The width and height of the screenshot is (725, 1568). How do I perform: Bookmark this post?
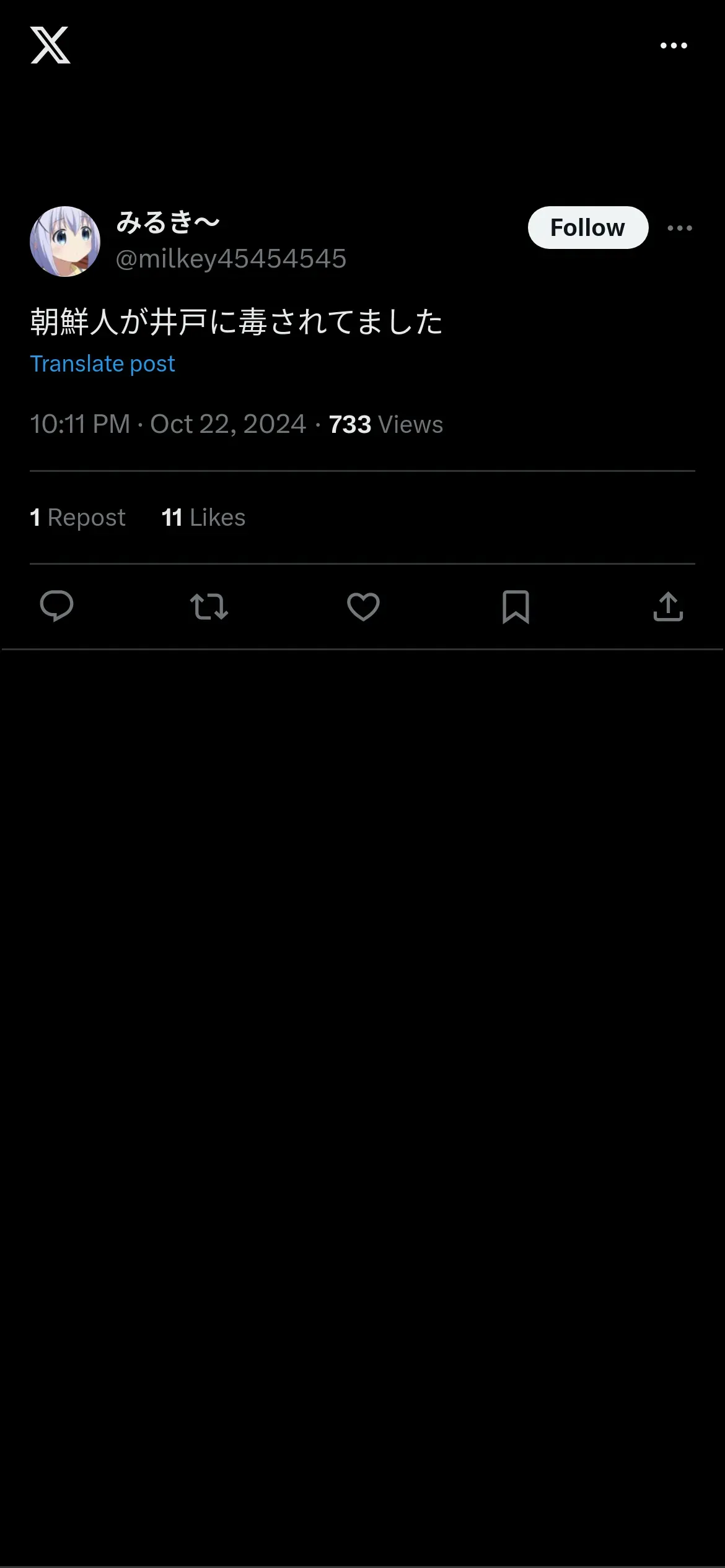516,607
